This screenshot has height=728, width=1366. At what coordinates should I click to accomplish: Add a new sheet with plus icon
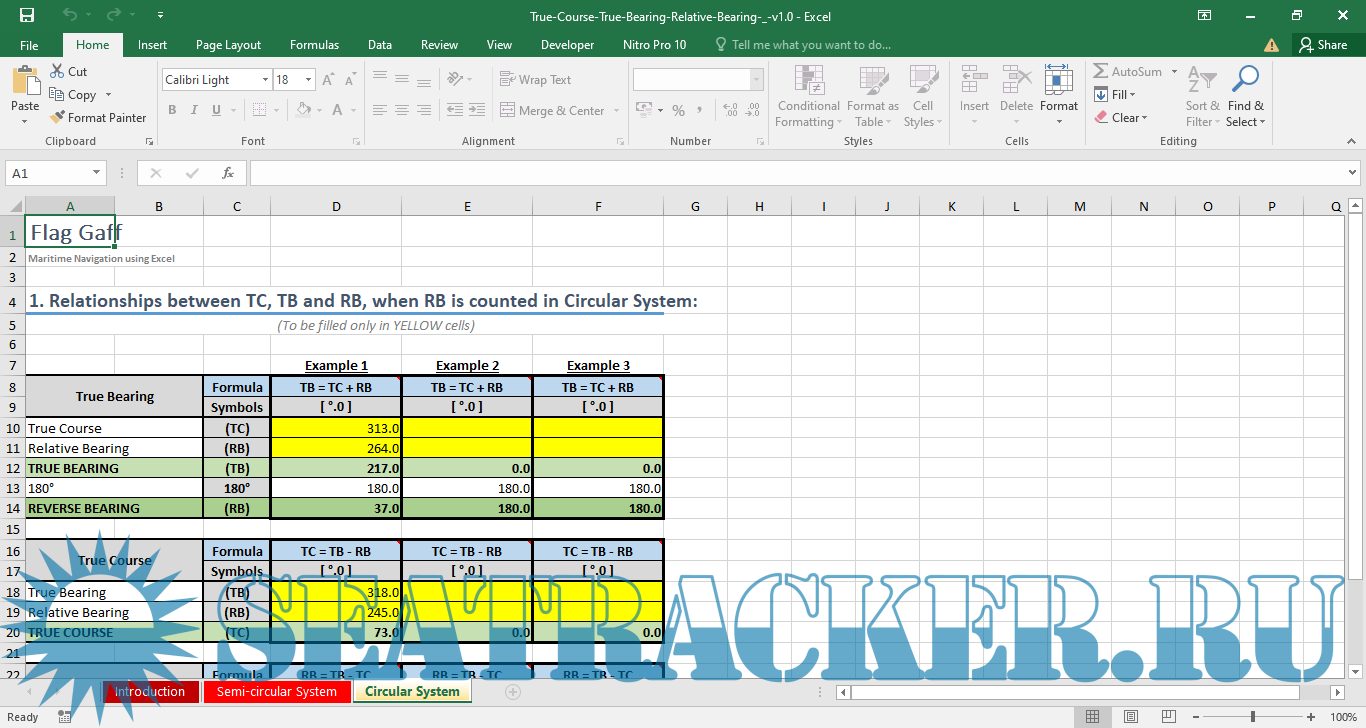click(513, 692)
